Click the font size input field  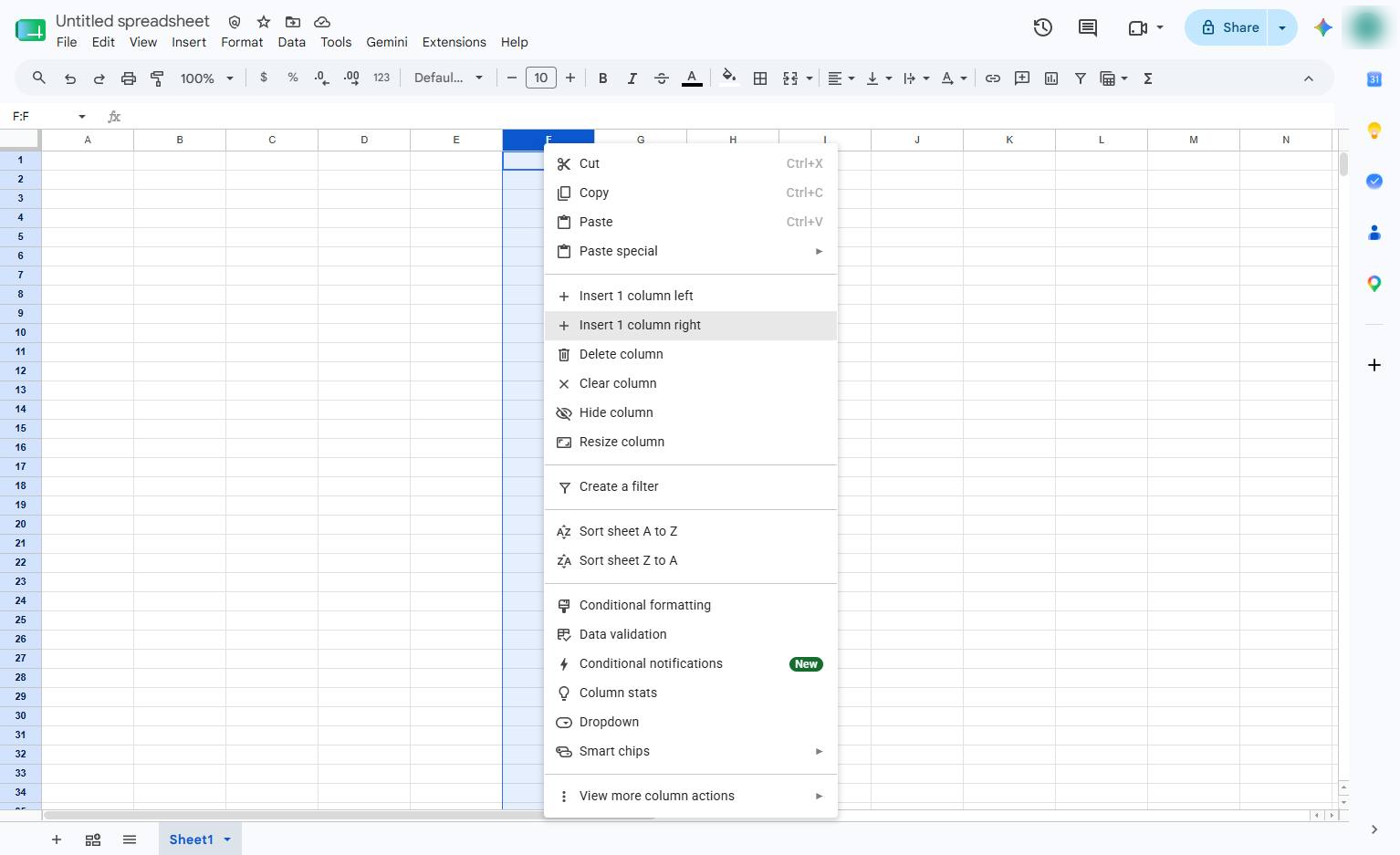click(x=541, y=78)
